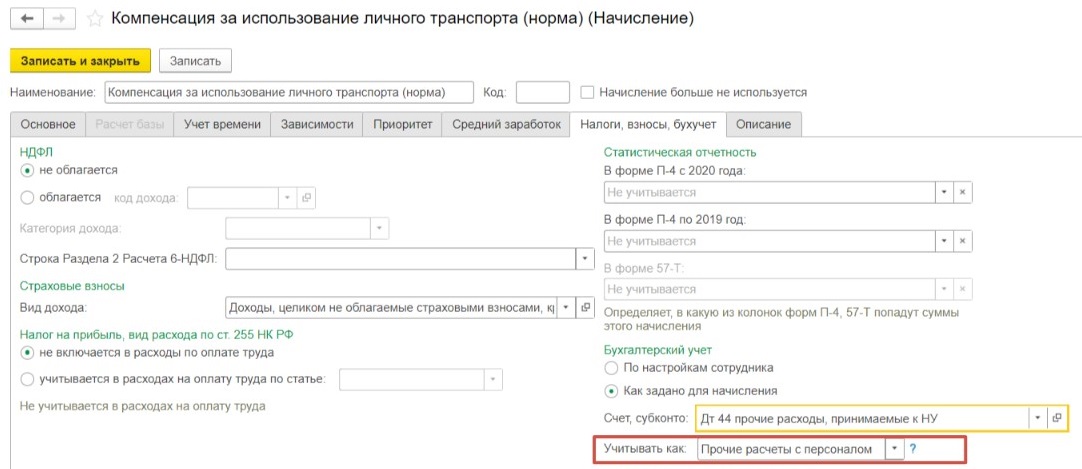Add form to favorites with star icon

pos(95,19)
